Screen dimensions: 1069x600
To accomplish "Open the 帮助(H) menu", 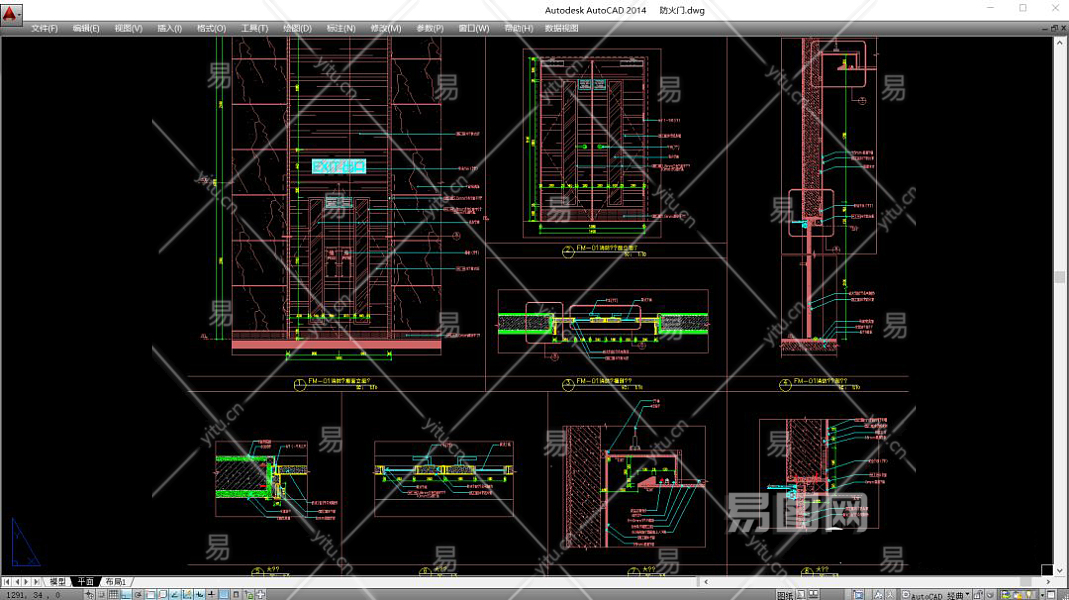I will (518, 29).
